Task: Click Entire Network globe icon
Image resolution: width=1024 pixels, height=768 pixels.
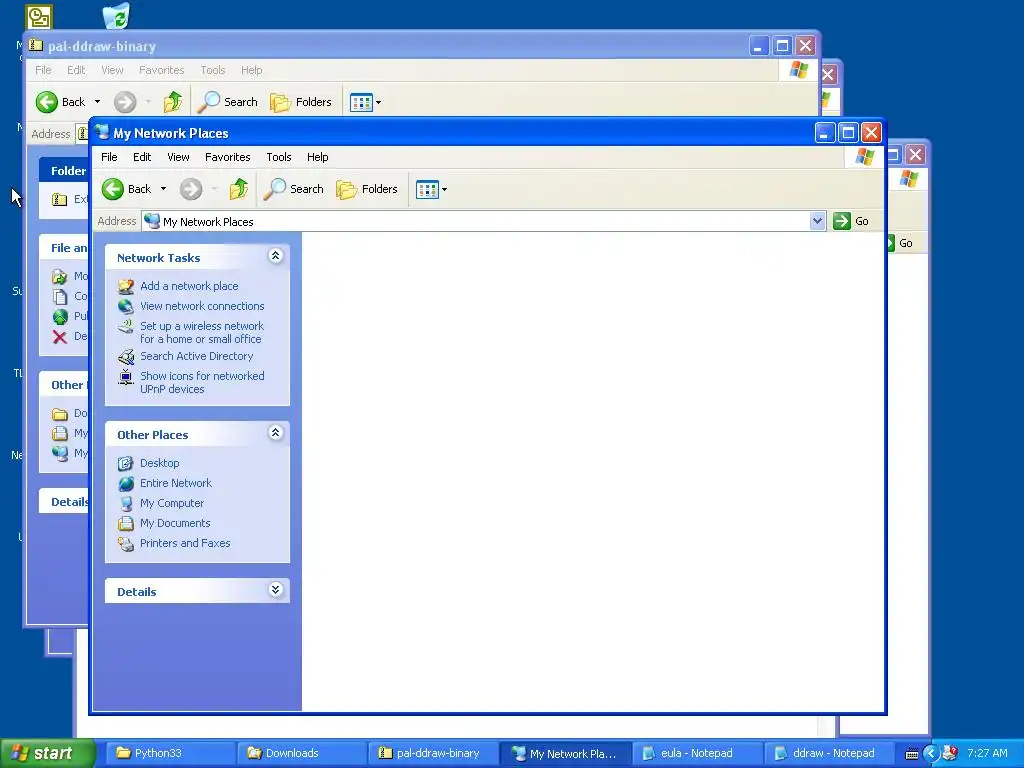Action: pyautogui.click(x=125, y=484)
